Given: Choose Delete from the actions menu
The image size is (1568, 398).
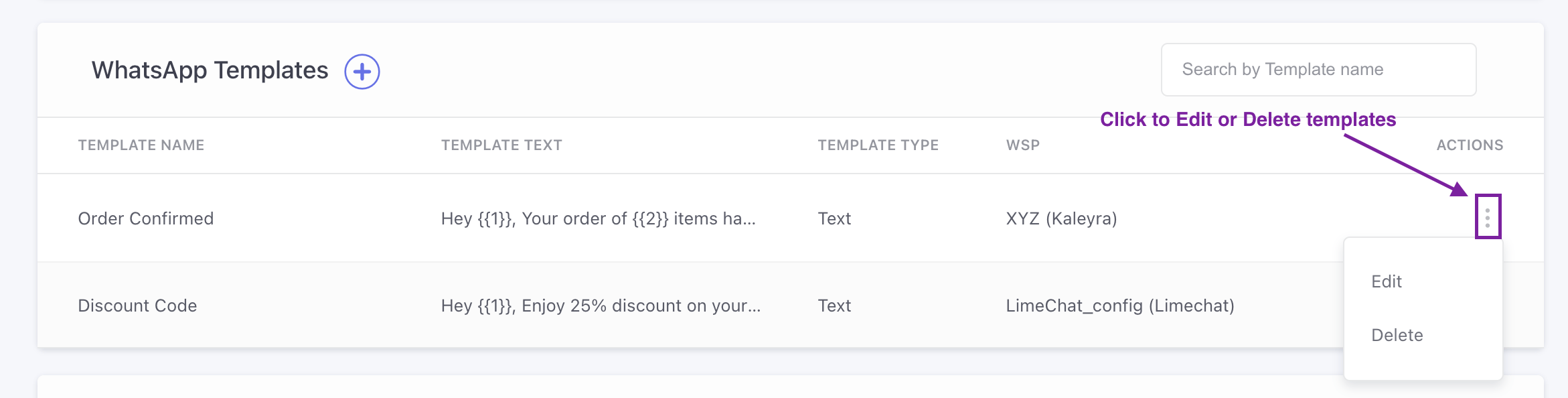Looking at the screenshot, I should tap(1397, 335).
